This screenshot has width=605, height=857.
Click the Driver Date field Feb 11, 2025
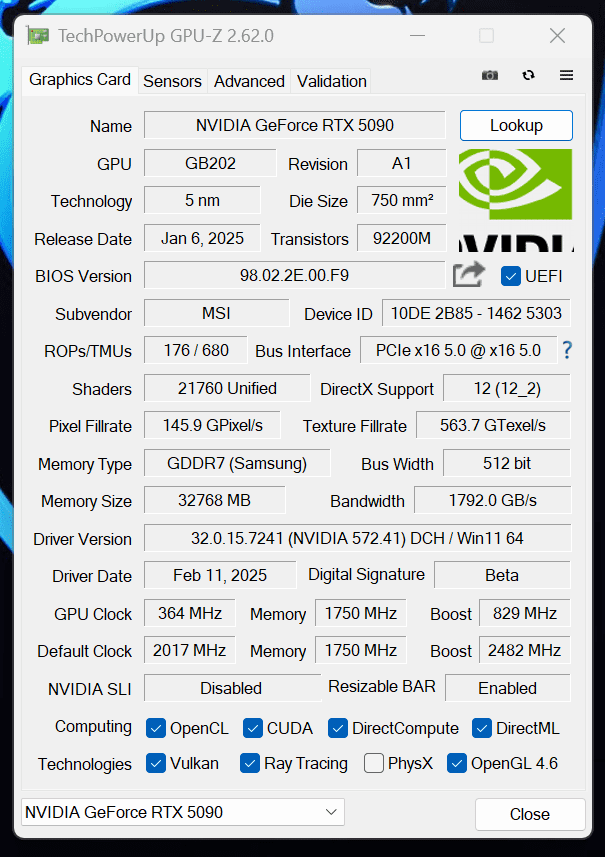pos(220,575)
